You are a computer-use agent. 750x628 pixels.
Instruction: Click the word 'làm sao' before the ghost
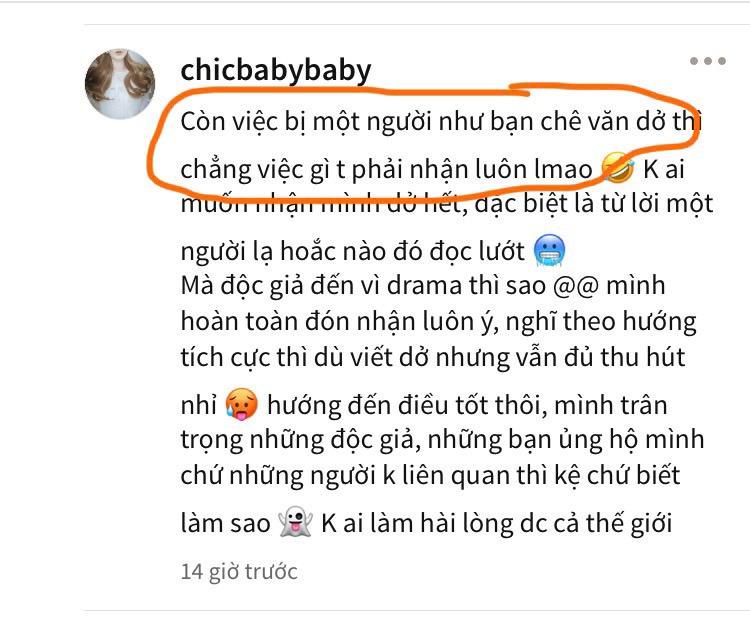click(225, 523)
